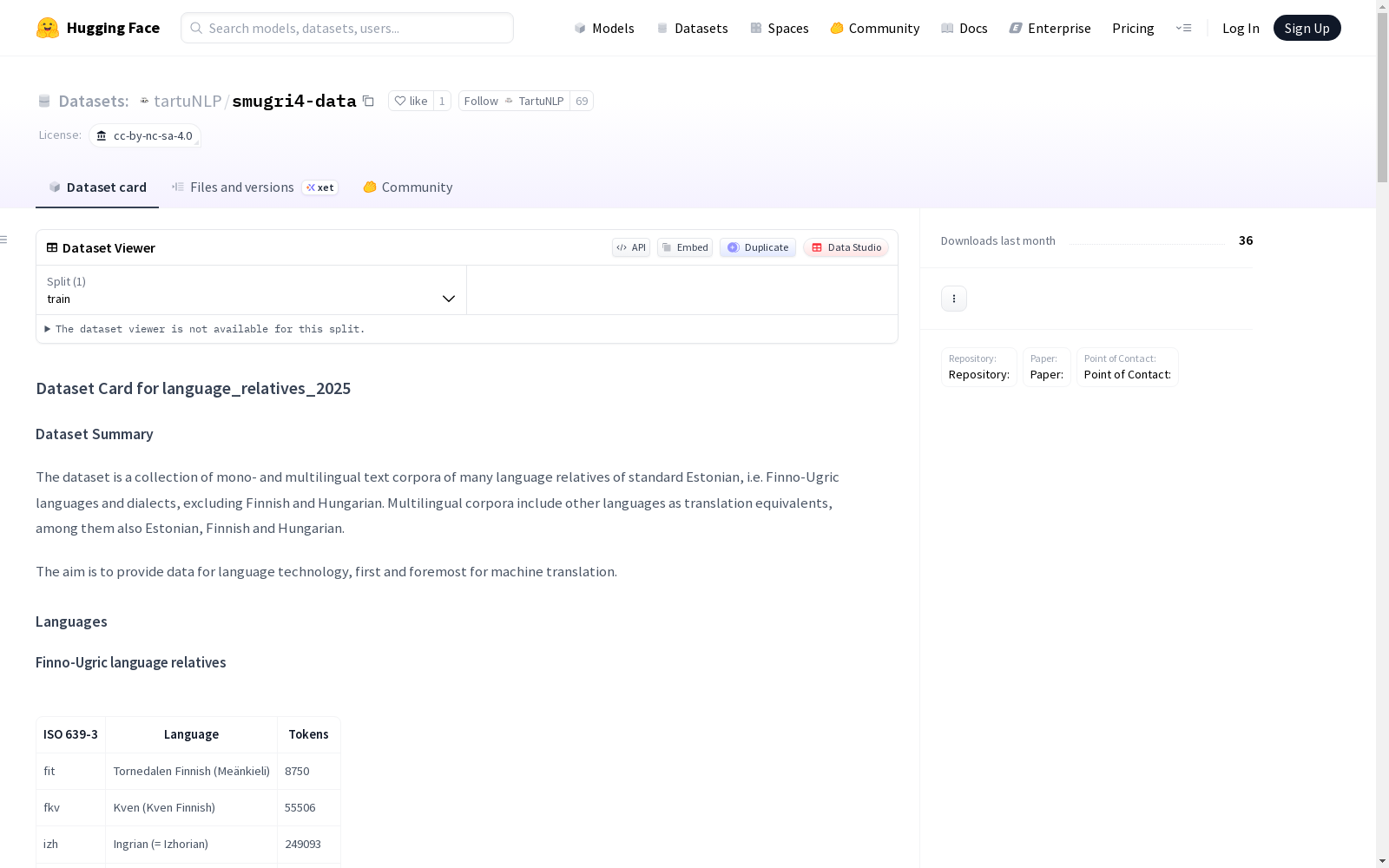The image size is (1389, 868).
Task: Click the Datasets: breadcrumb link
Action: pos(94,101)
